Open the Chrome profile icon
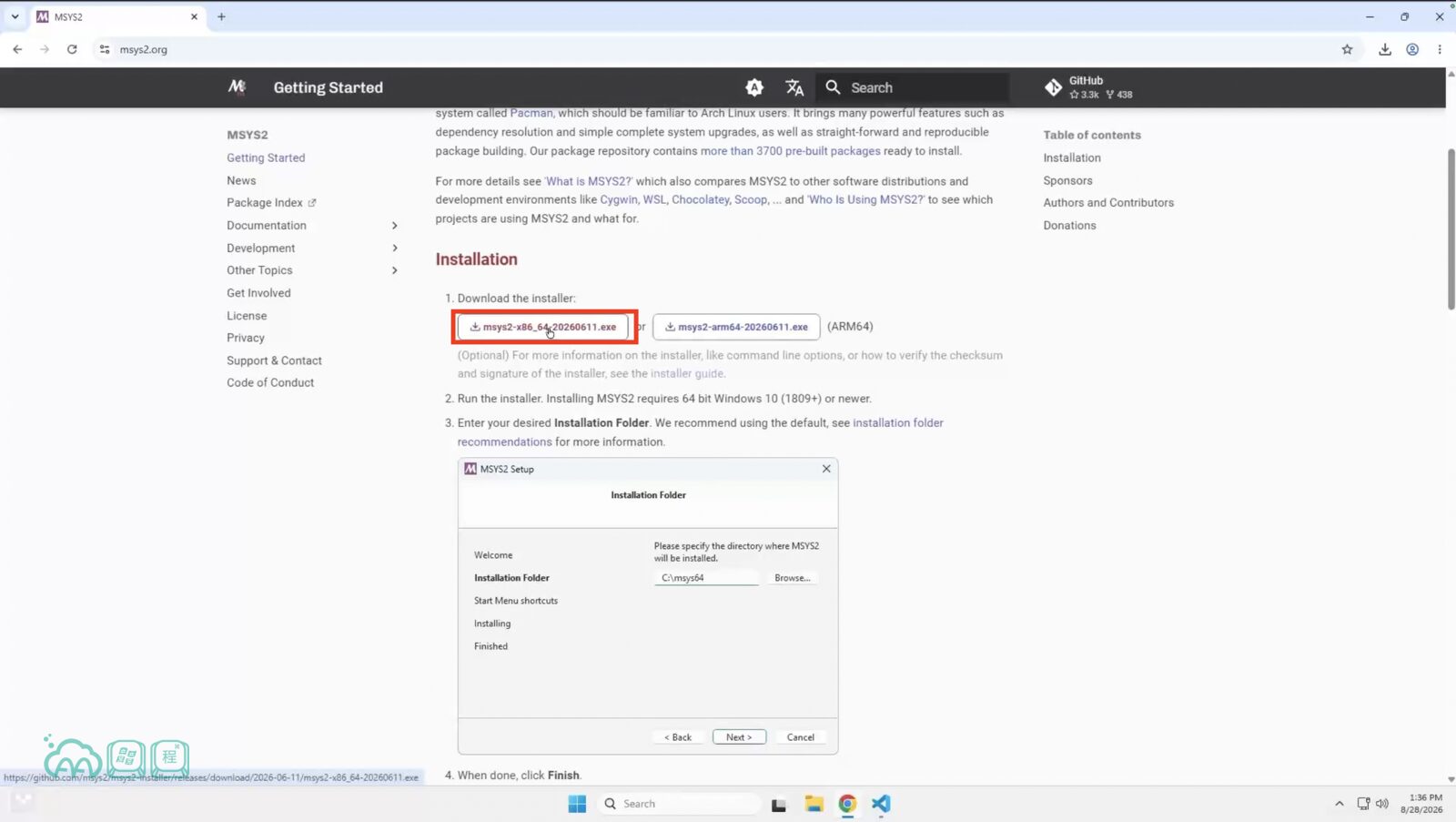The height and width of the screenshot is (822, 1456). [x=1412, y=49]
